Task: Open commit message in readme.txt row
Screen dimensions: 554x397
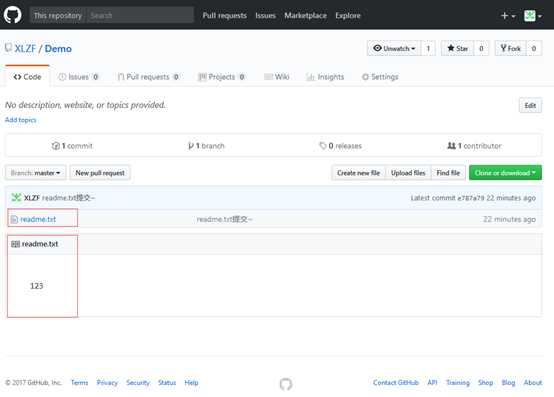Action: coord(224,219)
